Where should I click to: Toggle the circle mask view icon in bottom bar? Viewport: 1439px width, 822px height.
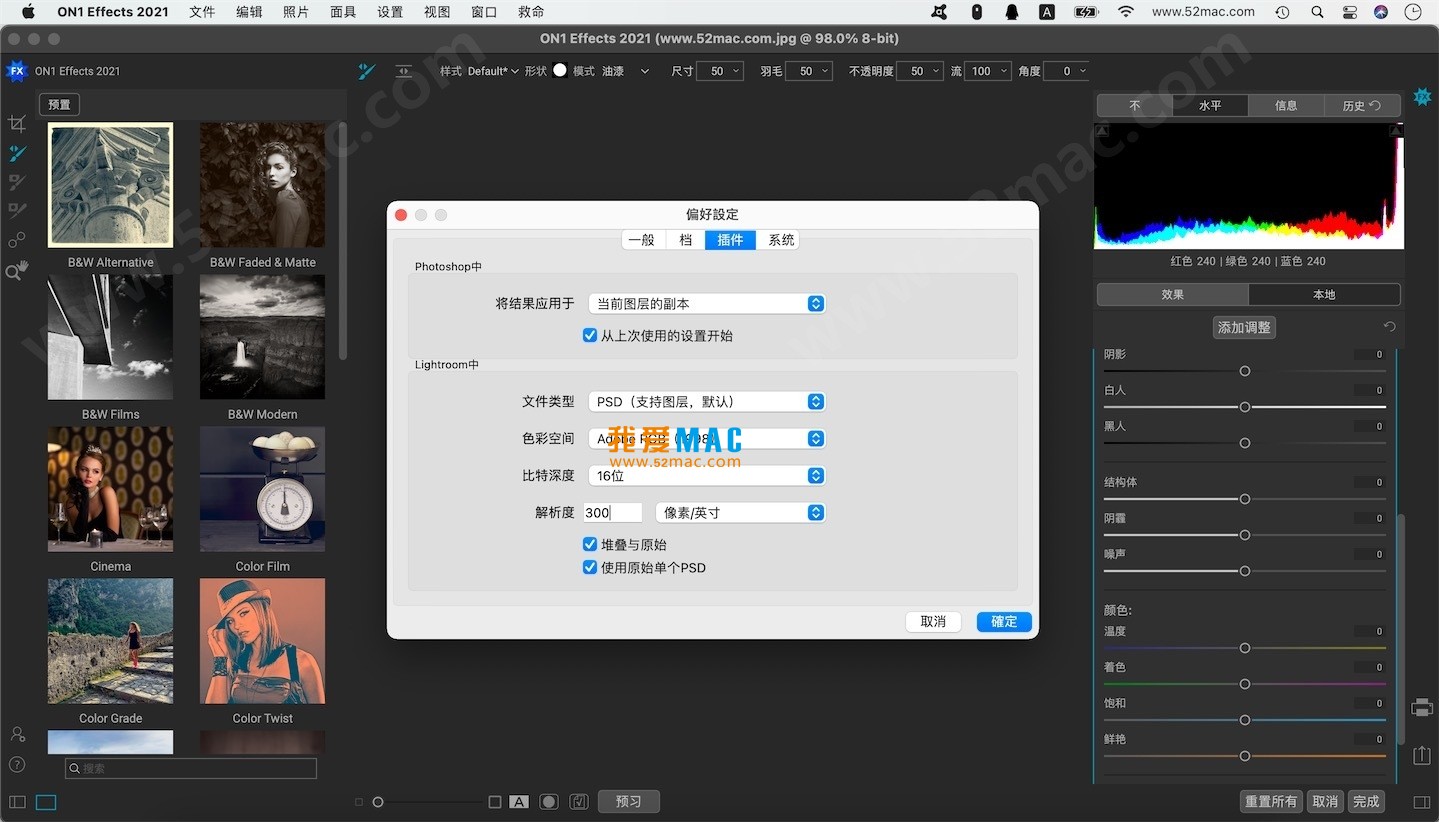(548, 802)
